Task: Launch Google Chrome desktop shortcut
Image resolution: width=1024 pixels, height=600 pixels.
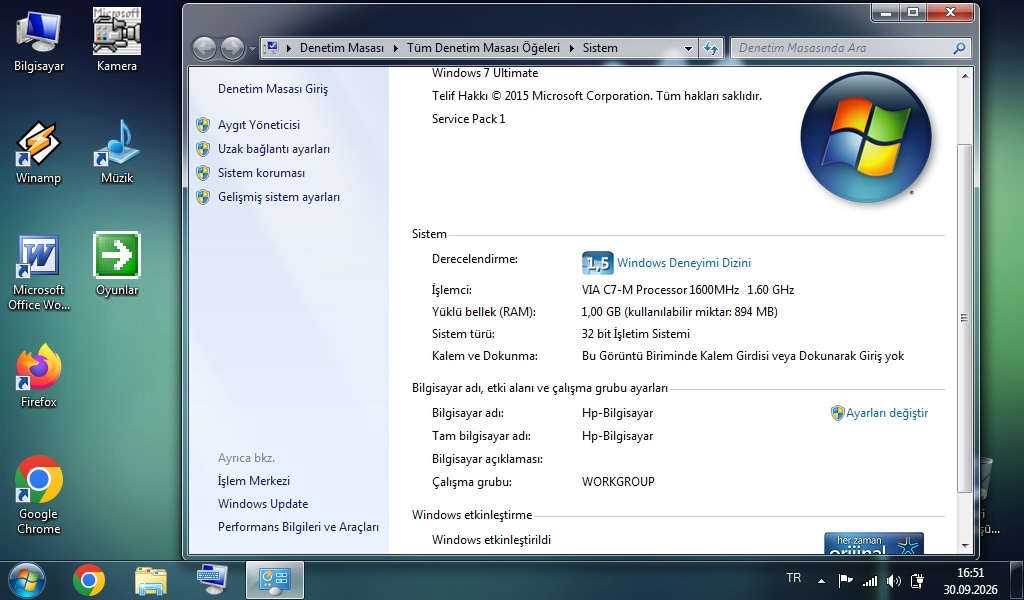Action: point(39,496)
